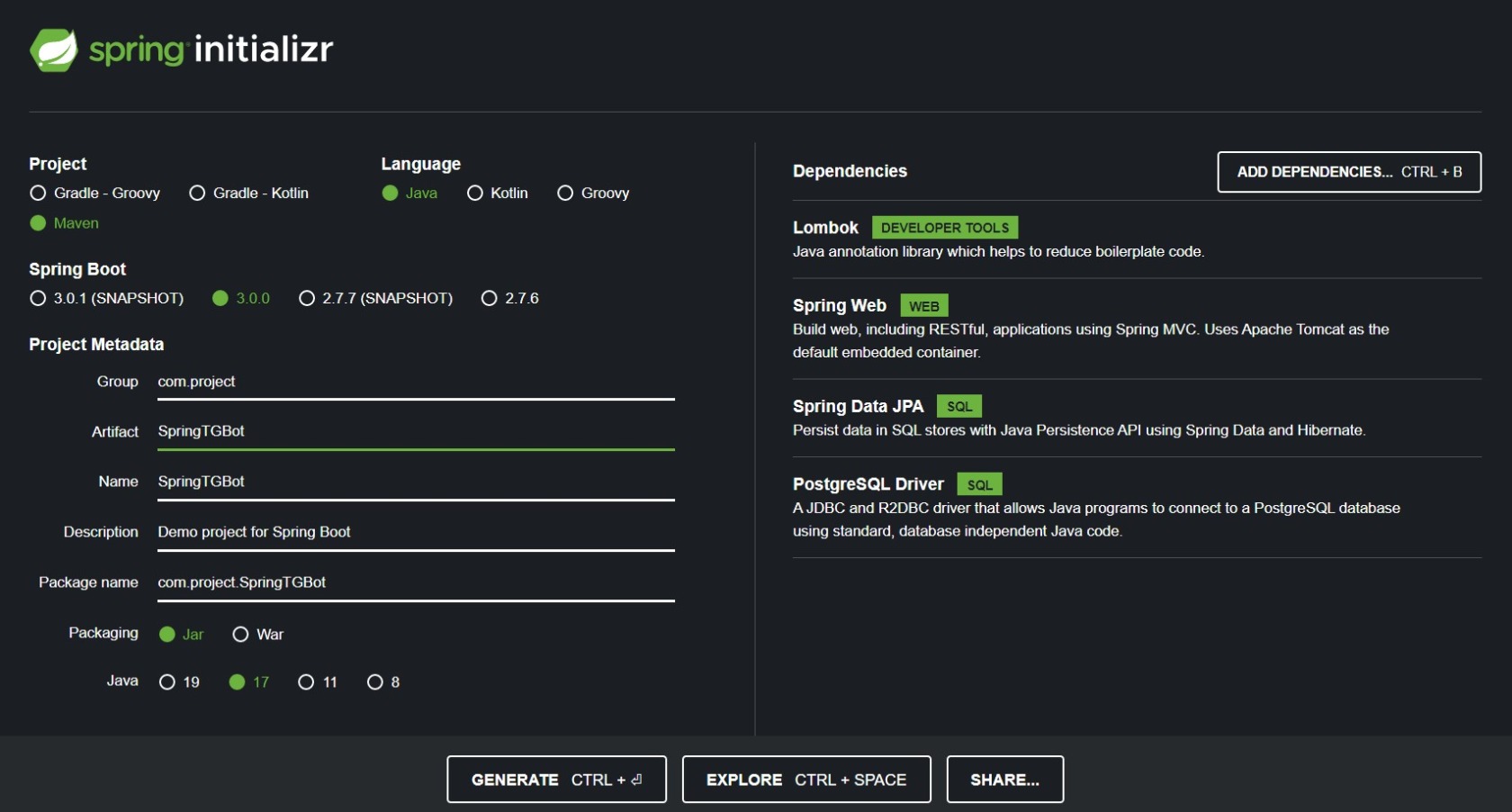The image size is (1512, 812).
Task: Click the Group input field
Action: (415, 382)
